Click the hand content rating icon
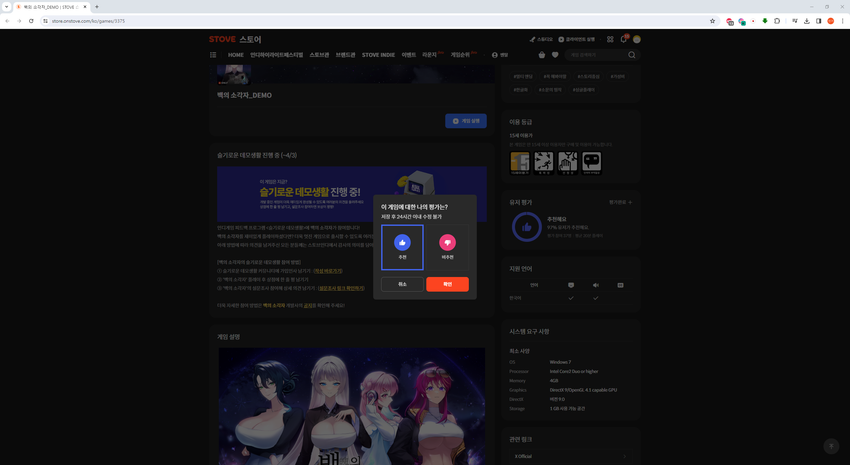The image size is (850, 465). pyautogui.click(x=568, y=163)
